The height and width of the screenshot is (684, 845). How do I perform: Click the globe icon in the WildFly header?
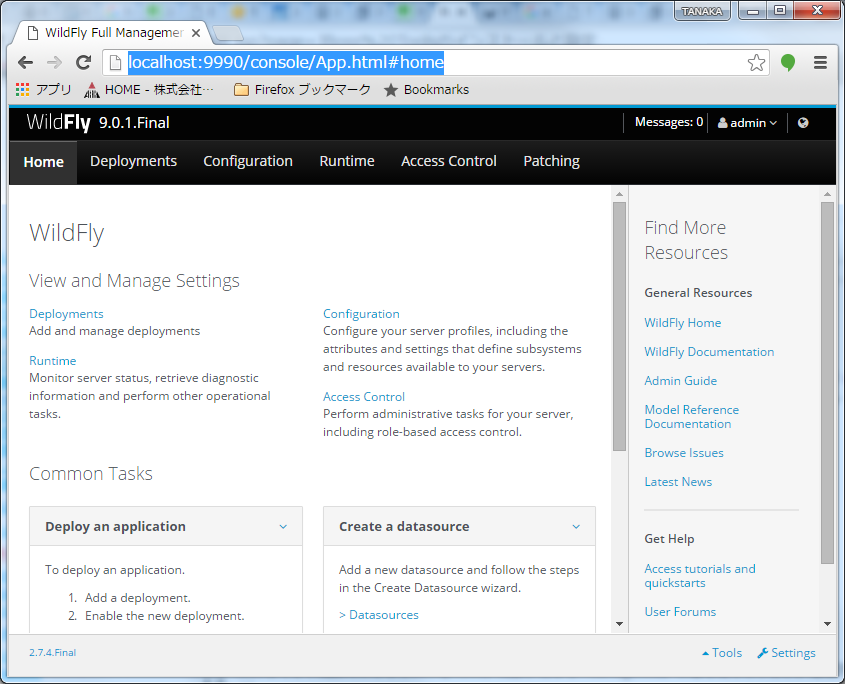(x=803, y=123)
